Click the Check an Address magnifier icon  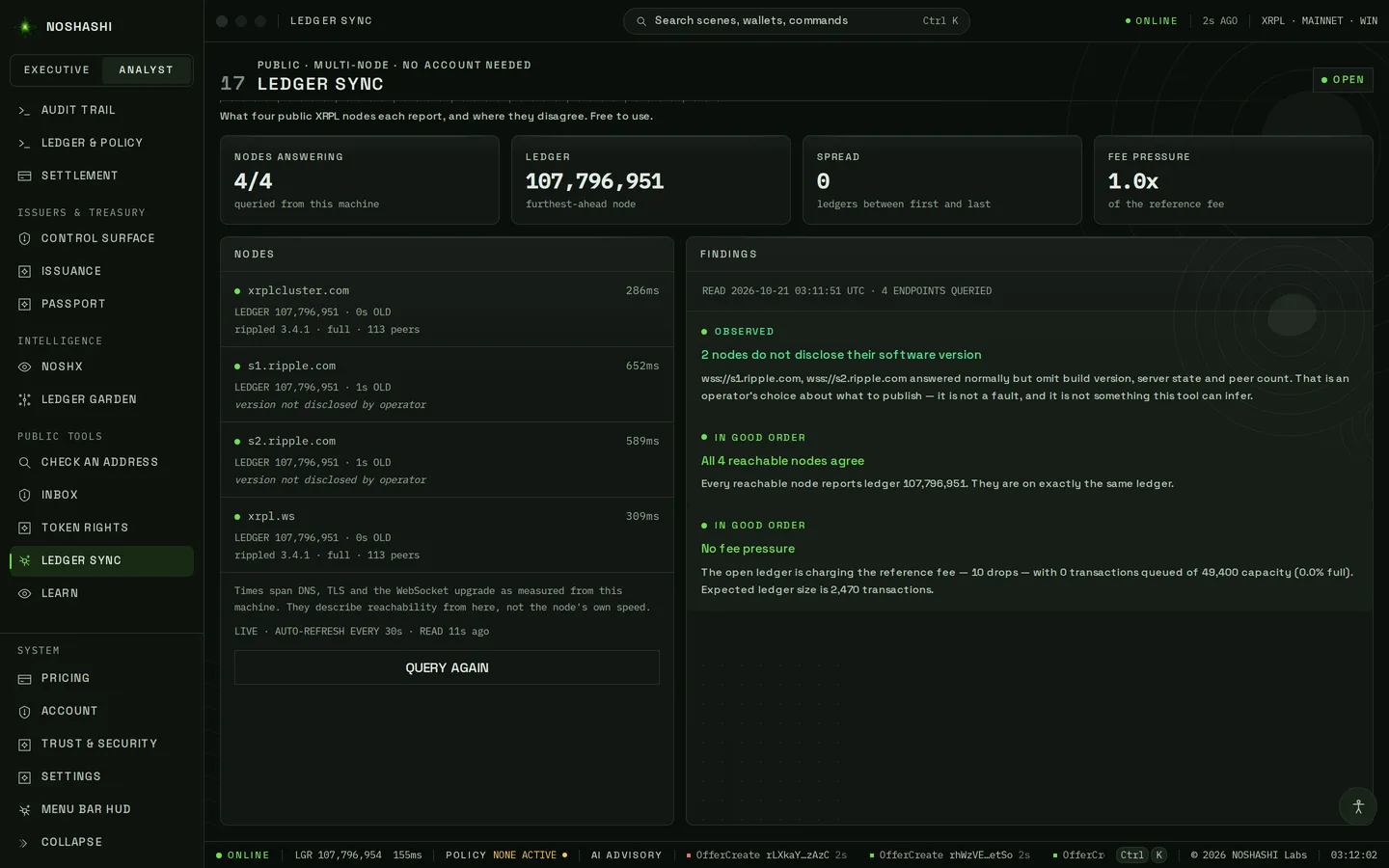point(25,463)
